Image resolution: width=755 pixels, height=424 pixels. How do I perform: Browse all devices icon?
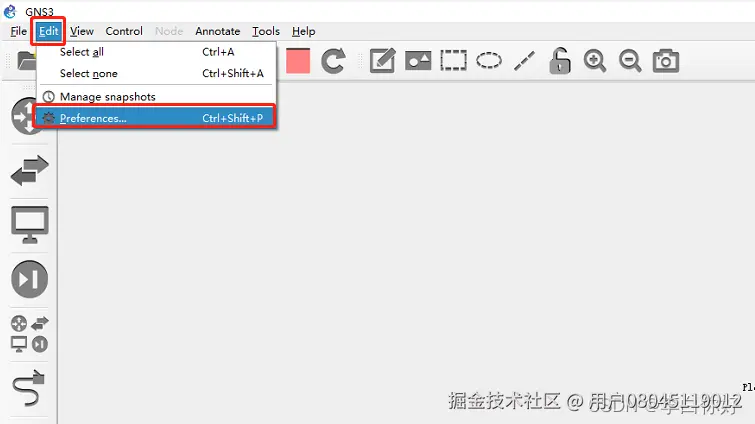tap(29, 334)
